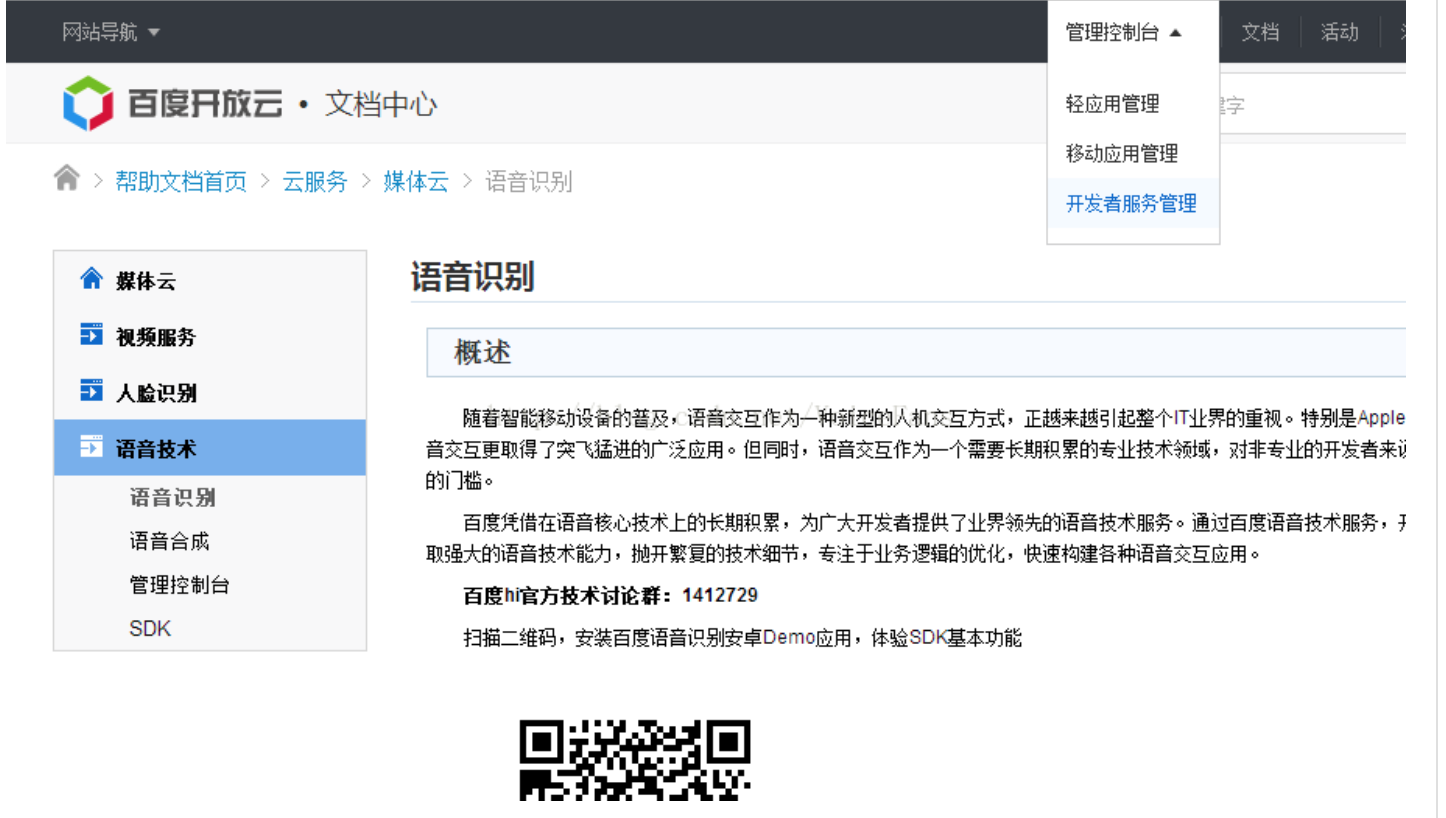
Task: Click the 语音识别 page heading
Action: pos(472,277)
